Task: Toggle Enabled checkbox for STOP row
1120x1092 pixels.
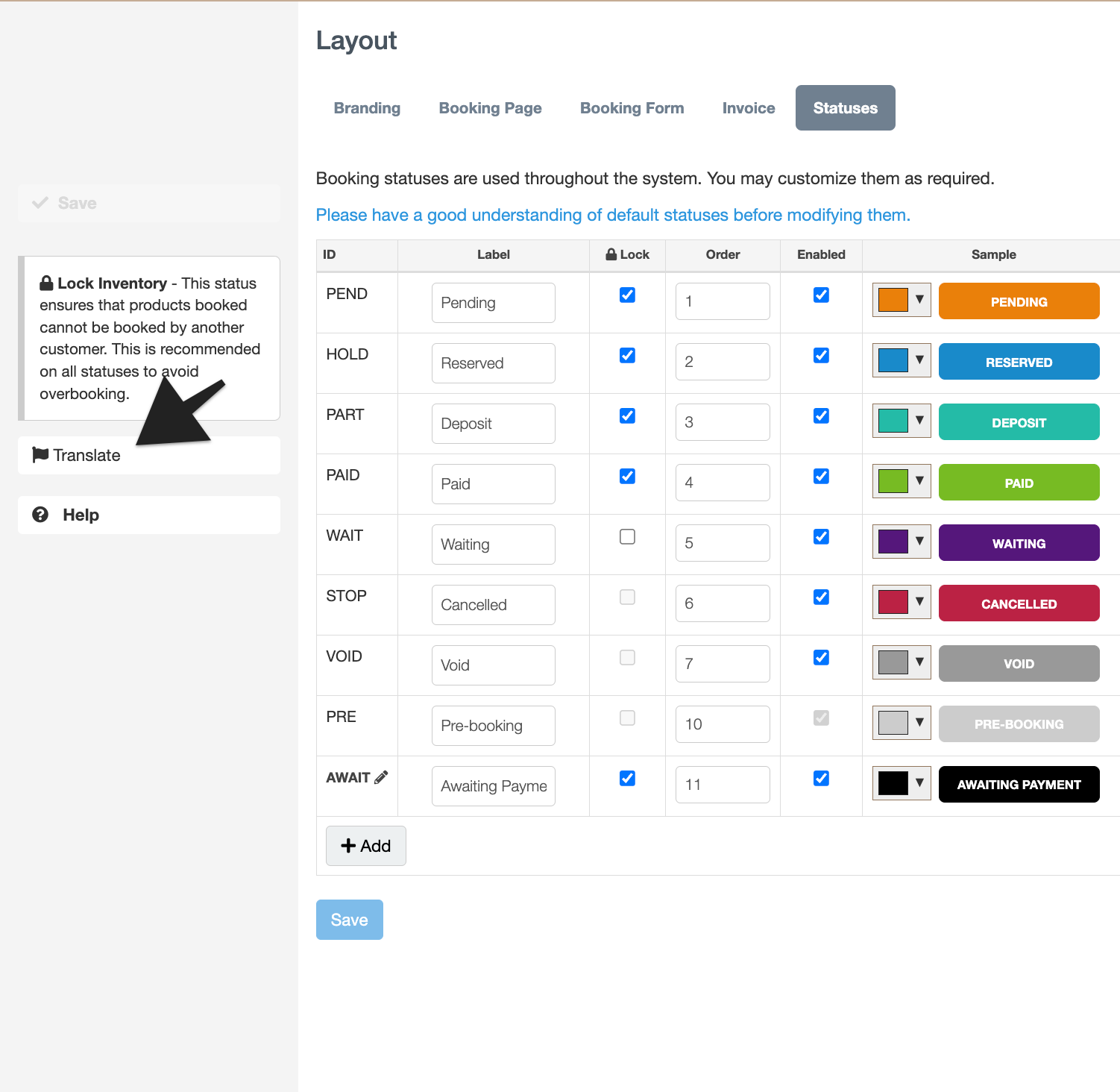Action: click(822, 597)
